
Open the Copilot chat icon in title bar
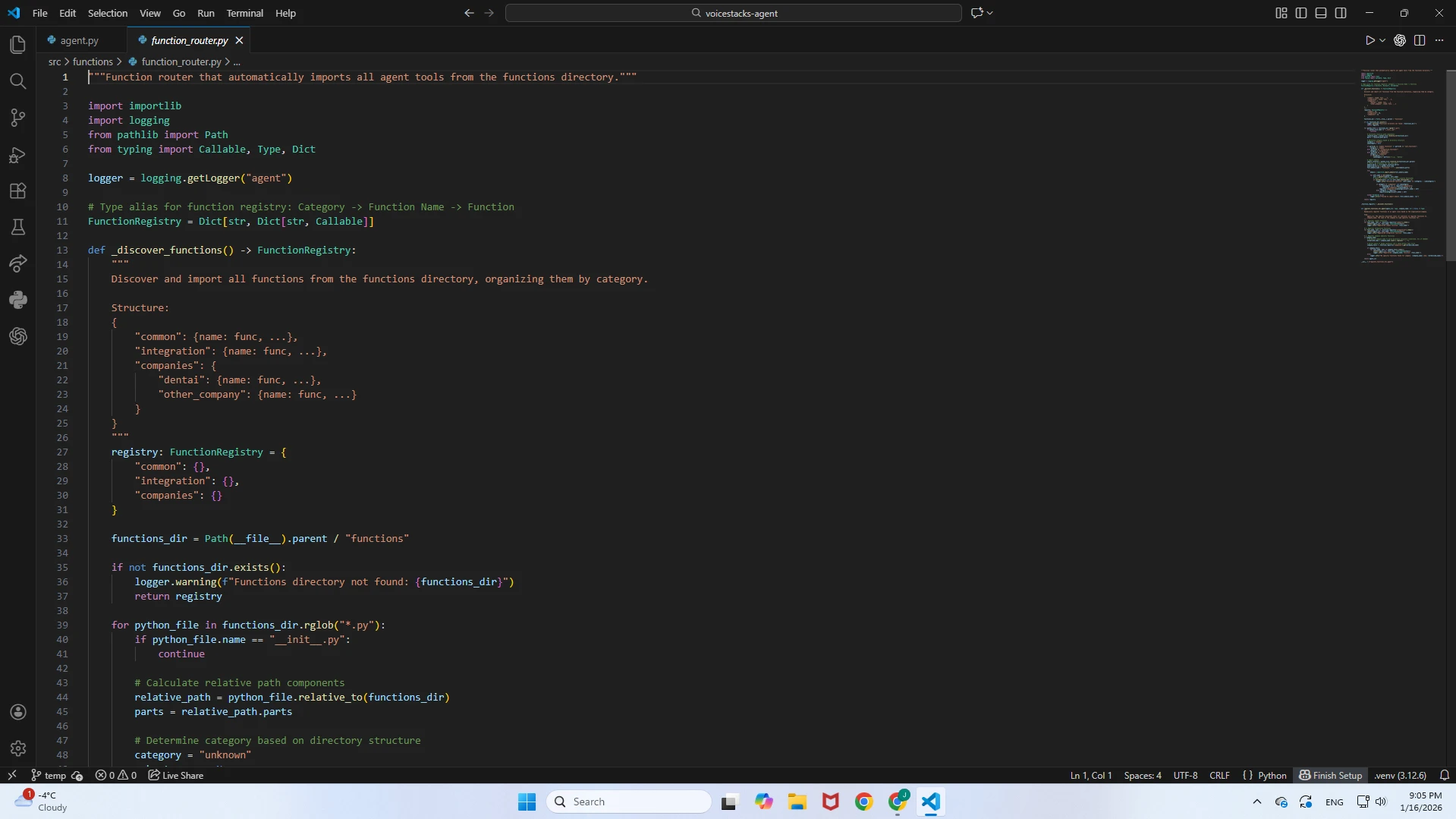click(x=976, y=13)
